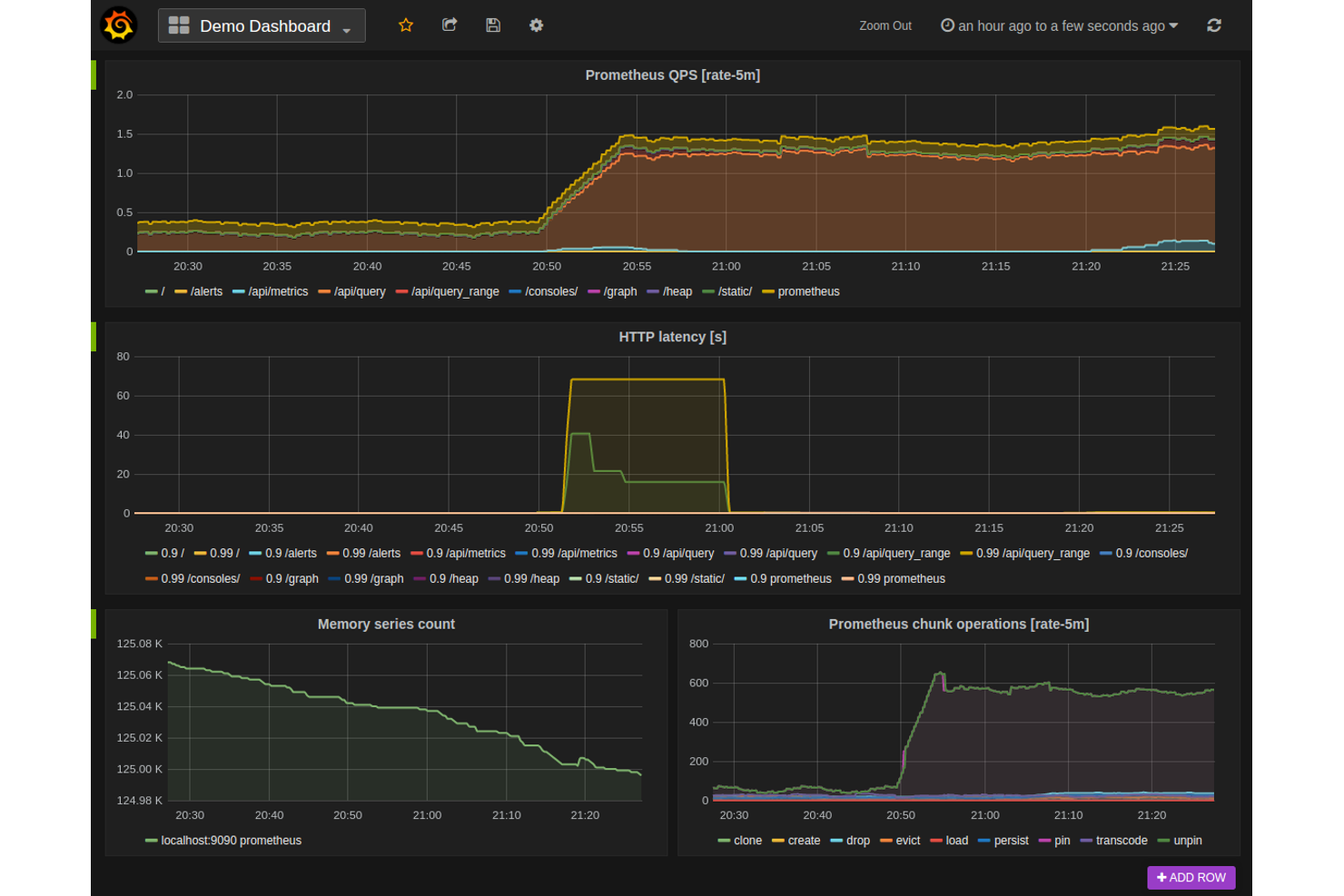
Task: Toggle localhost:9090 prometheus in Memory series count
Action: [231, 840]
